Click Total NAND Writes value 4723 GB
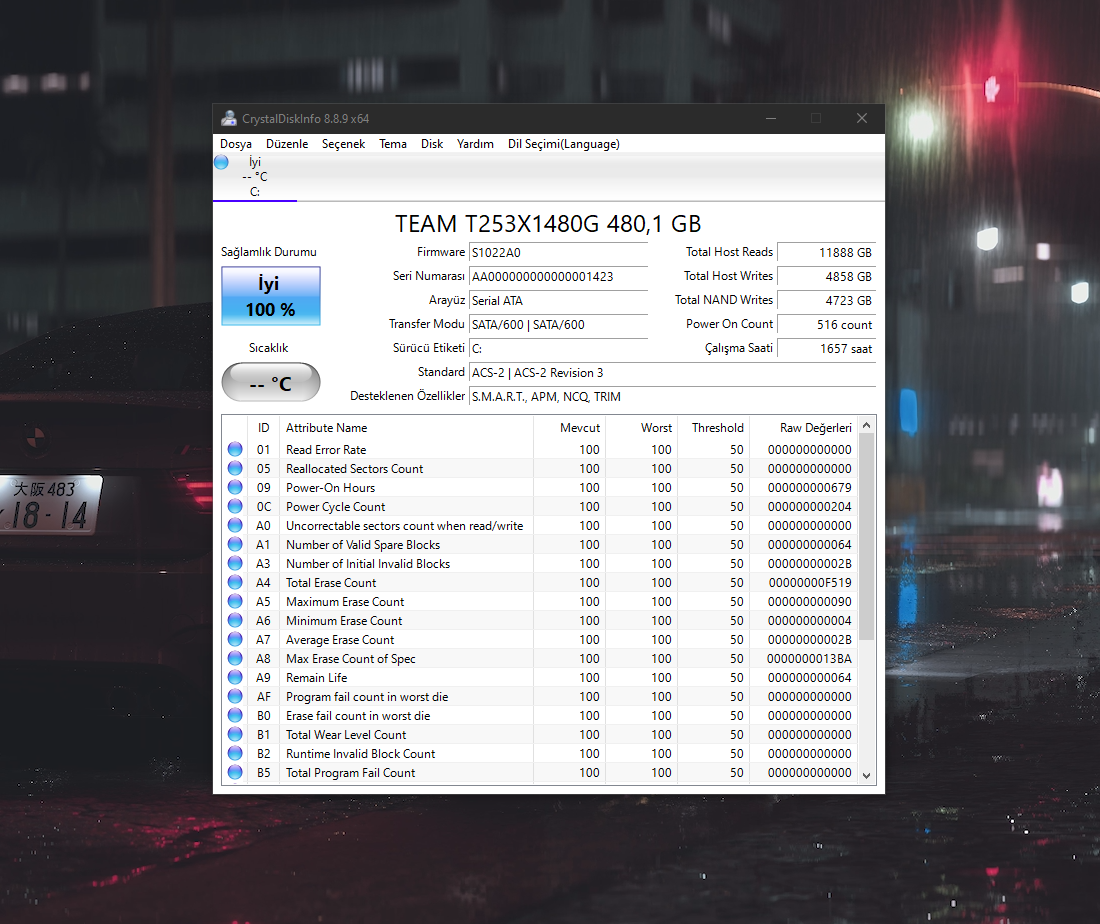 click(x=827, y=300)
